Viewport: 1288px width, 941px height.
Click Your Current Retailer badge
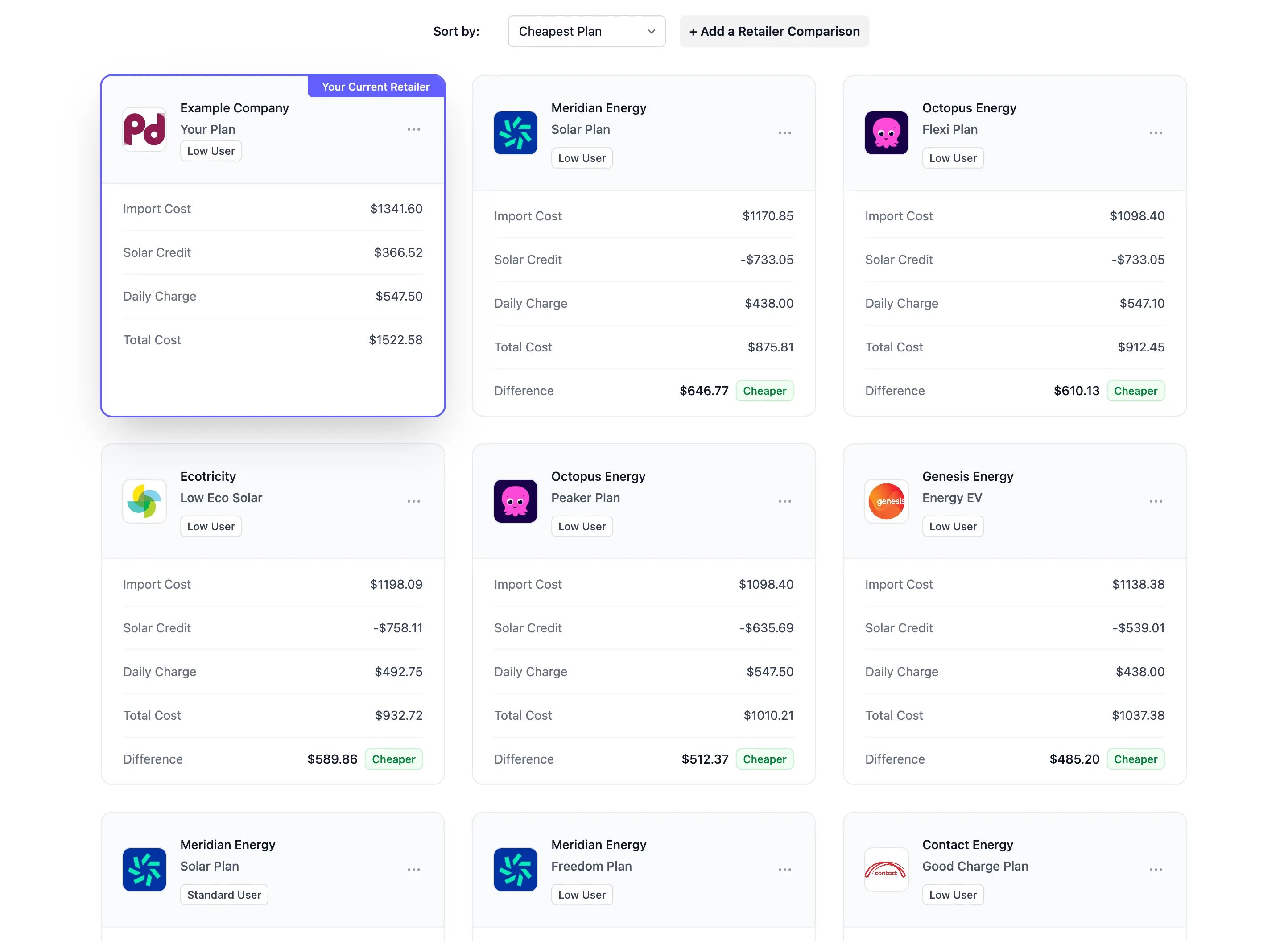click(376, 87)
